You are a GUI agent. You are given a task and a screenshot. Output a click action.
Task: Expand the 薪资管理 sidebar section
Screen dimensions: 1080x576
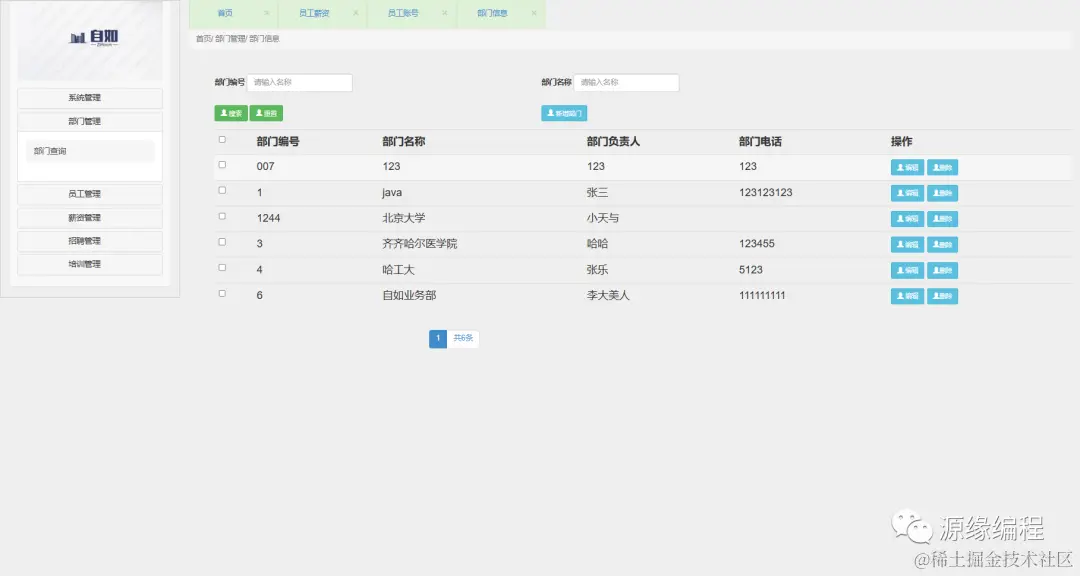tap(90, 217)
